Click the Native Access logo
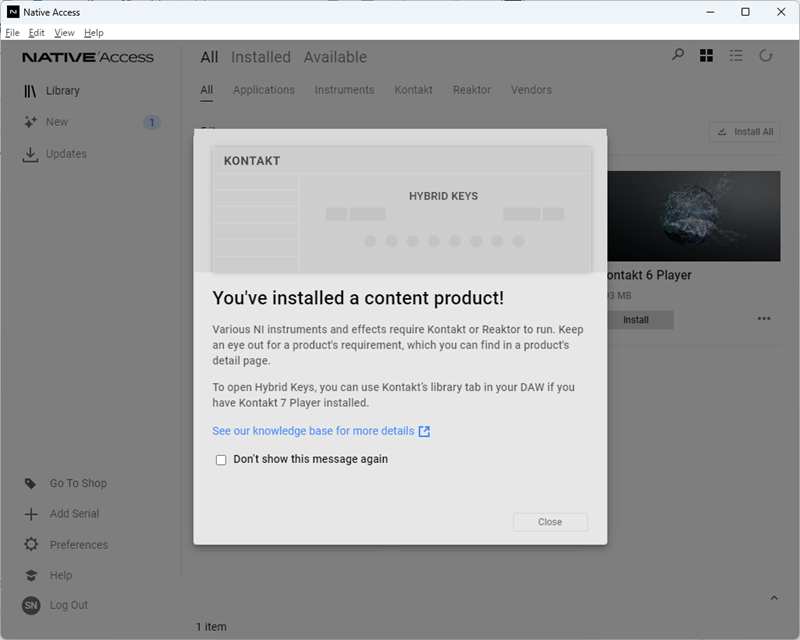The height and width of the screenshot is (640, 800). pos(88,57)
